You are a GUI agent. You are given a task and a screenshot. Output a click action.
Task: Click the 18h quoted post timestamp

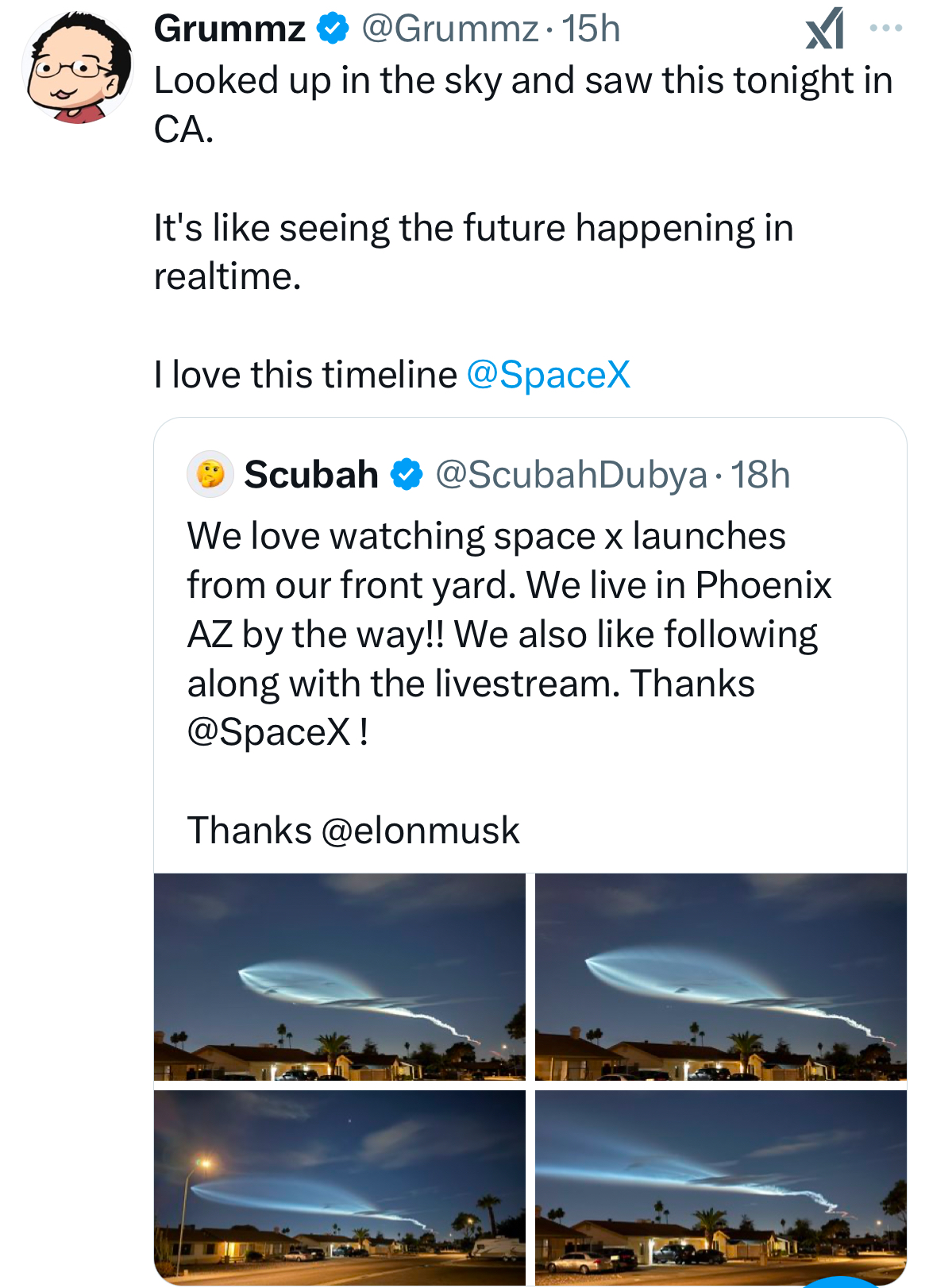[760, 475]
